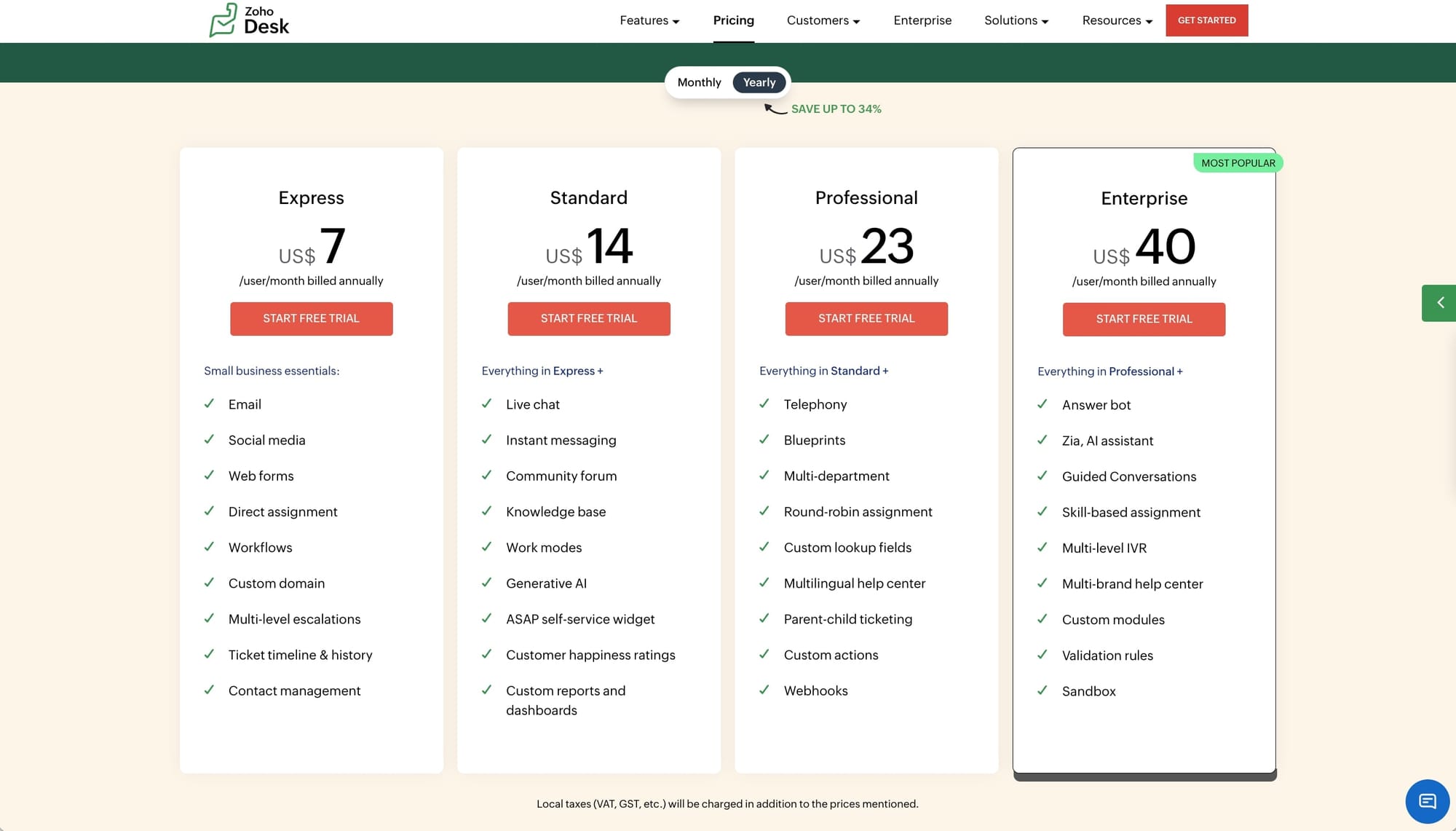Click the checkmark beside Telephony
This screenshot has width=1456, height=831.
point(764,403)
